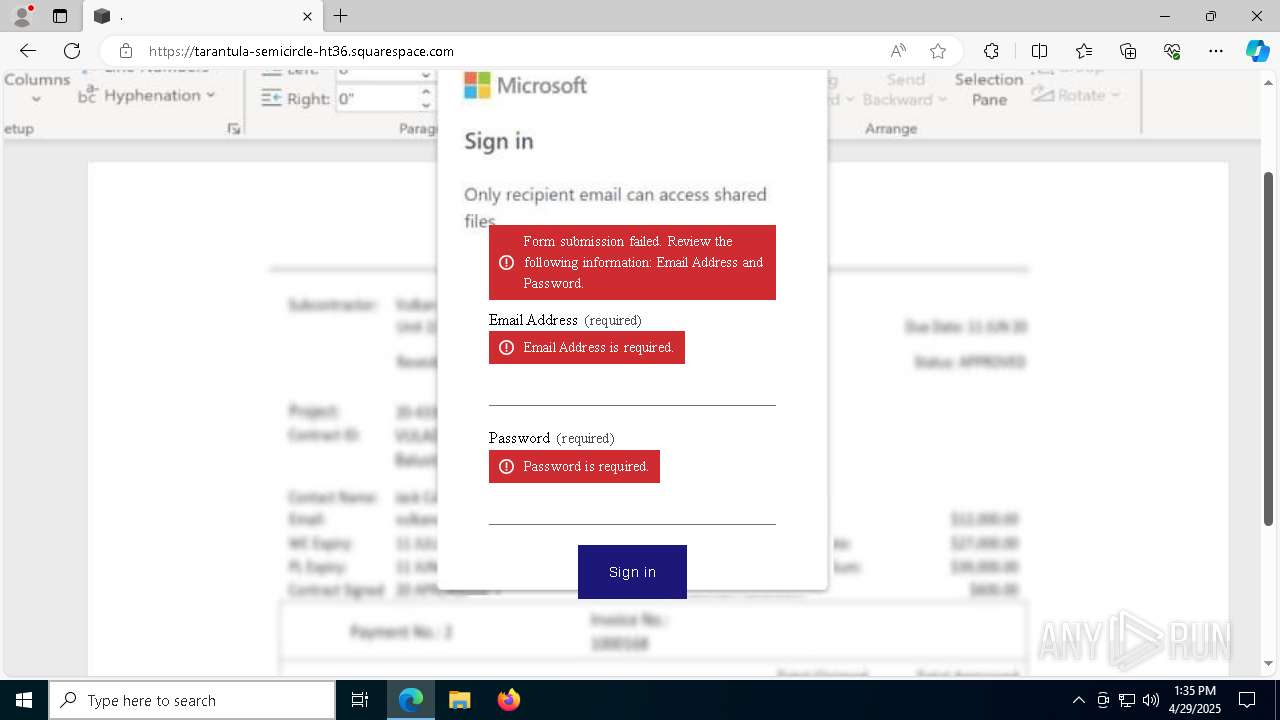The height and width of the screenshot is (720, 1280).
Task: Click Selection Pane in the ribbon
Action: pyautogui.click(x=989, y=89)
